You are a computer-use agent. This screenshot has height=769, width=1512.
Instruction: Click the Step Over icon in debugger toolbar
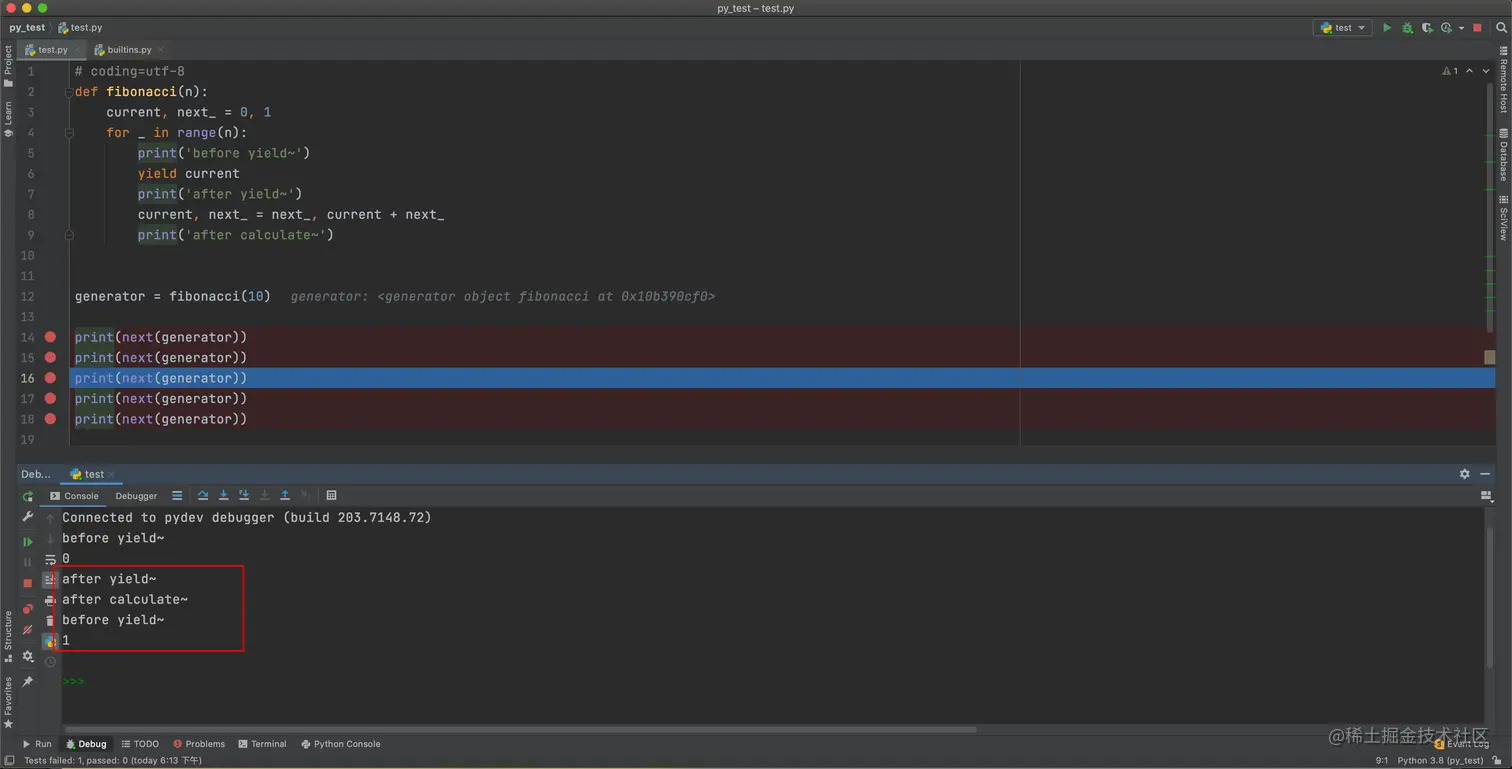(203, 496)
